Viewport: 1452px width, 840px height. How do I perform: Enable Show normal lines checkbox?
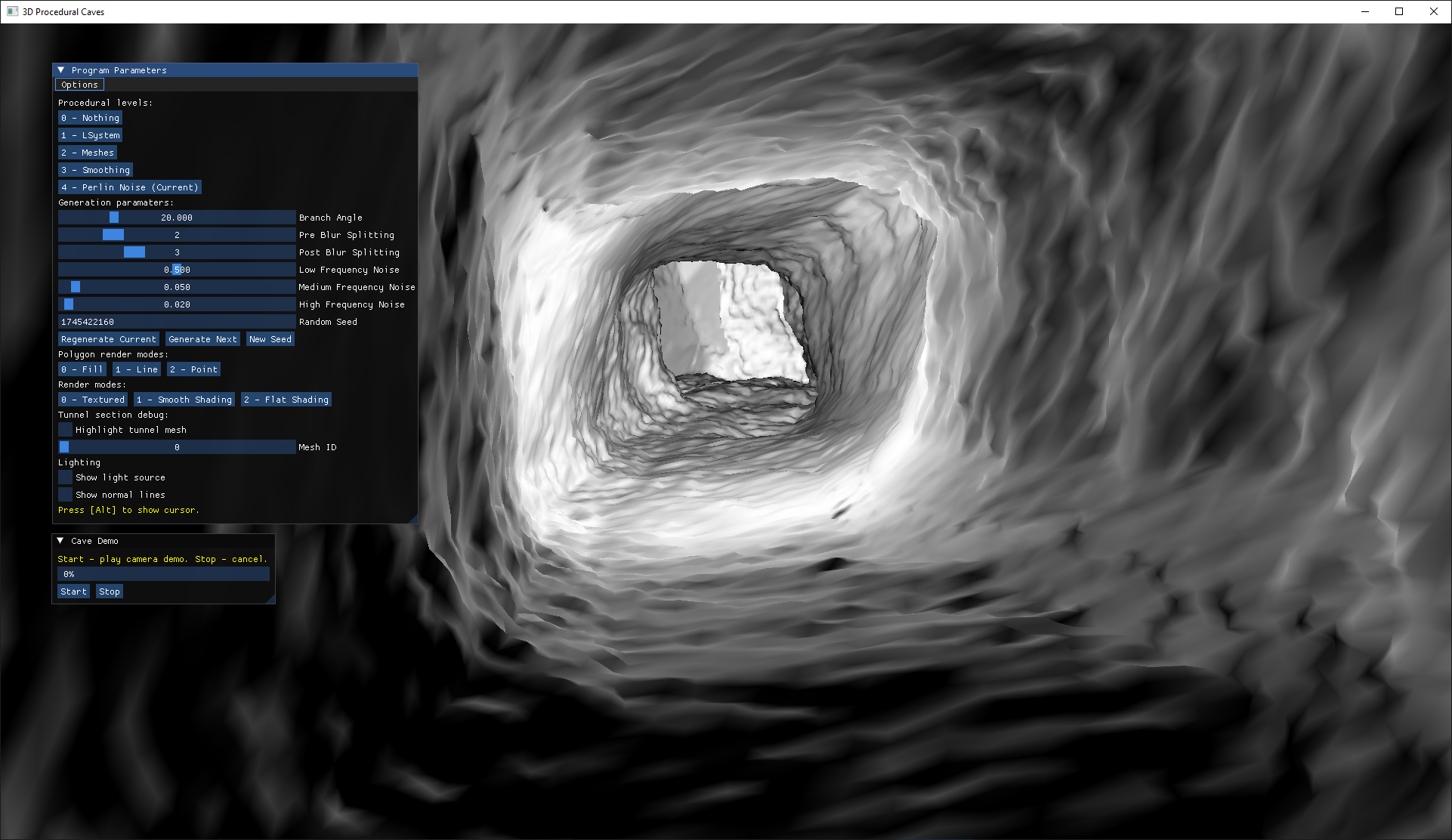[x=66, y=495]
